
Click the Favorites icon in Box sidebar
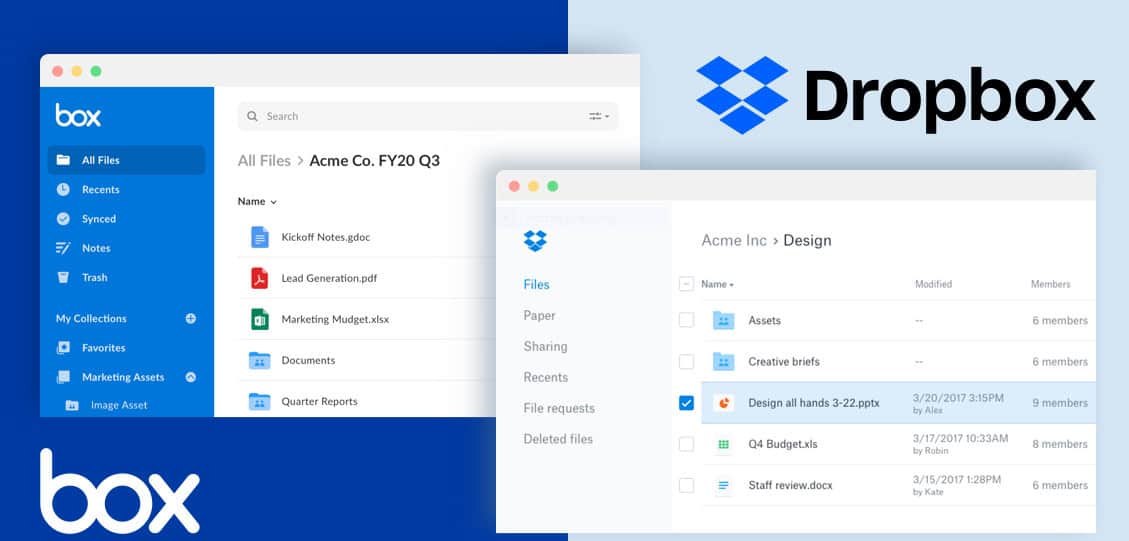pos(63,348)
